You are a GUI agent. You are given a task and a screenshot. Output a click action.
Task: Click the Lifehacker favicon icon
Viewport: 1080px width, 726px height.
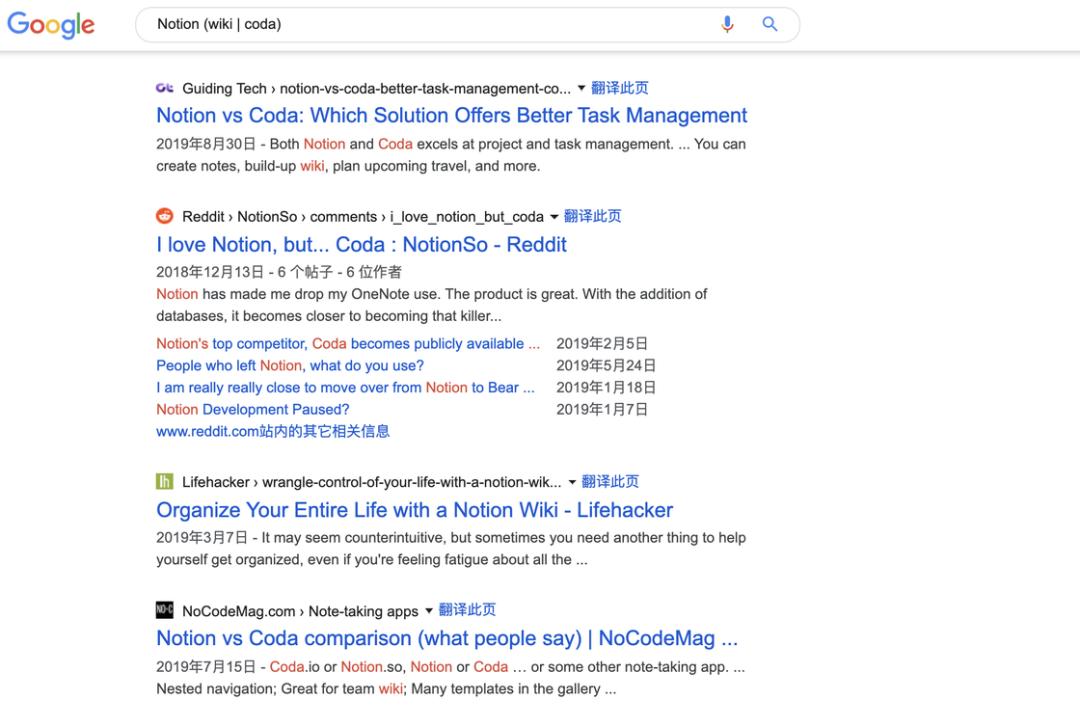point(165,482)
